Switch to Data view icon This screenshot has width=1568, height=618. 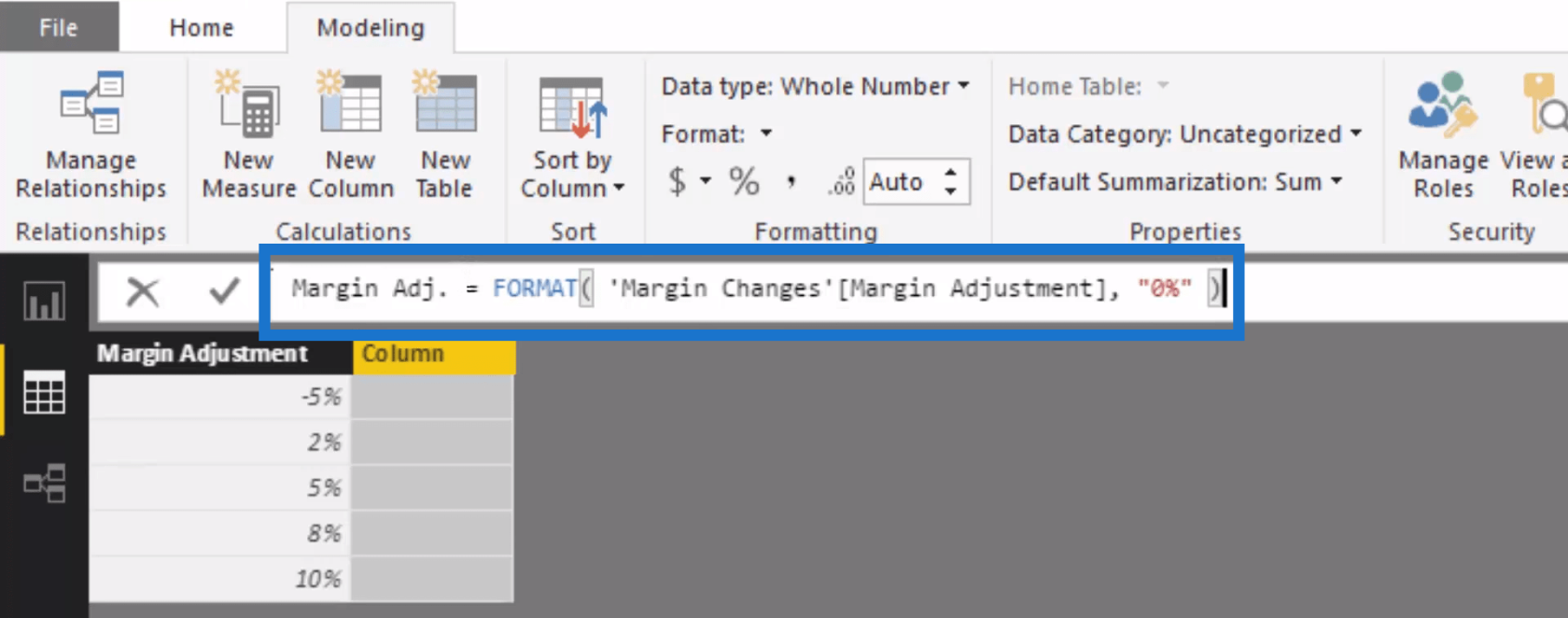point(44,392)
